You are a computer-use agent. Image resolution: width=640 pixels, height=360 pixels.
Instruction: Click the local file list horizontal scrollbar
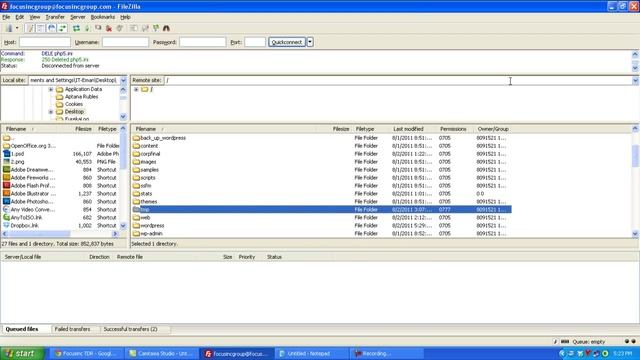point(60,234)
